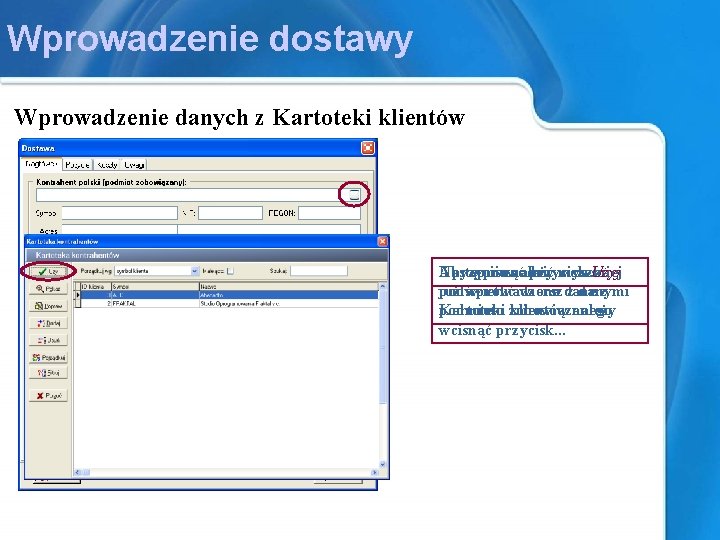Viewport: 720px width, 540px height.
Task: Close the Dostawa window
Action: [368, 148]
